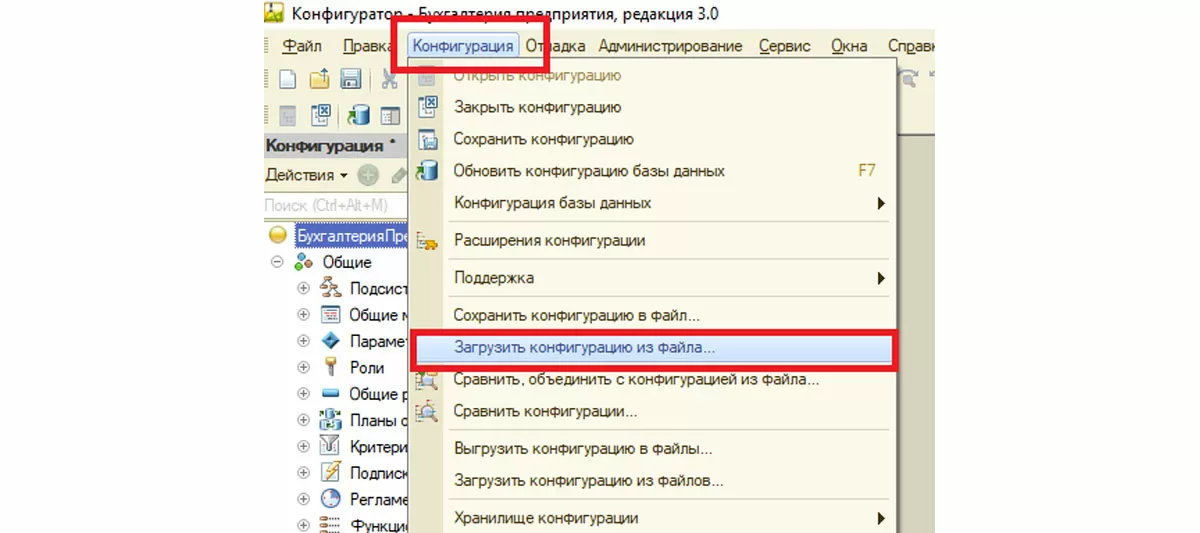This screenshot has width=1200, height=533.
Task: Open the Файл menu
Action: click(x=302, y=46)
